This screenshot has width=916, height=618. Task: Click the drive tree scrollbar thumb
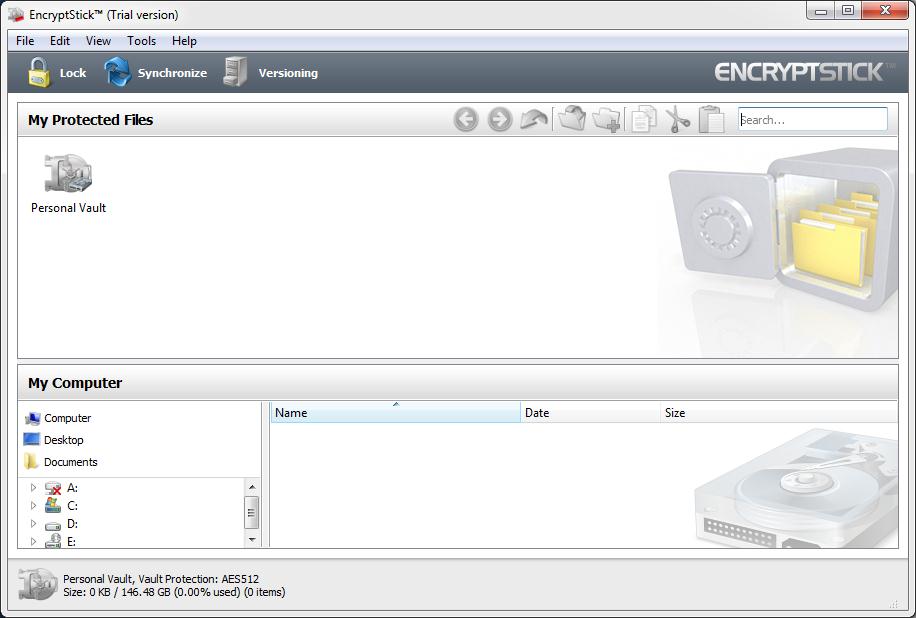pyautogui.click(x=252, y=512)
